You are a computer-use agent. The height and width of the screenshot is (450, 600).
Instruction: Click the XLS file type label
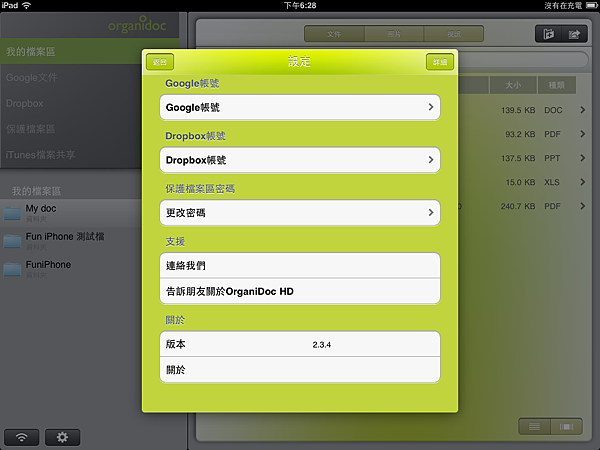tap(552, 182)
